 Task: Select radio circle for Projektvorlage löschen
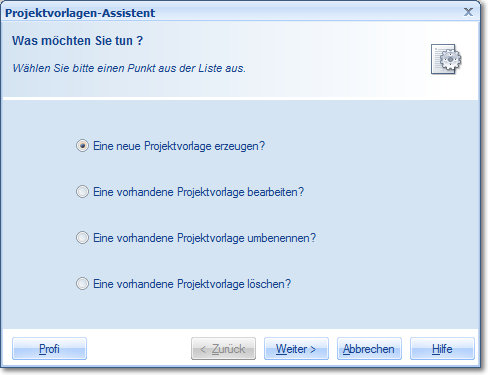[82, 284]
